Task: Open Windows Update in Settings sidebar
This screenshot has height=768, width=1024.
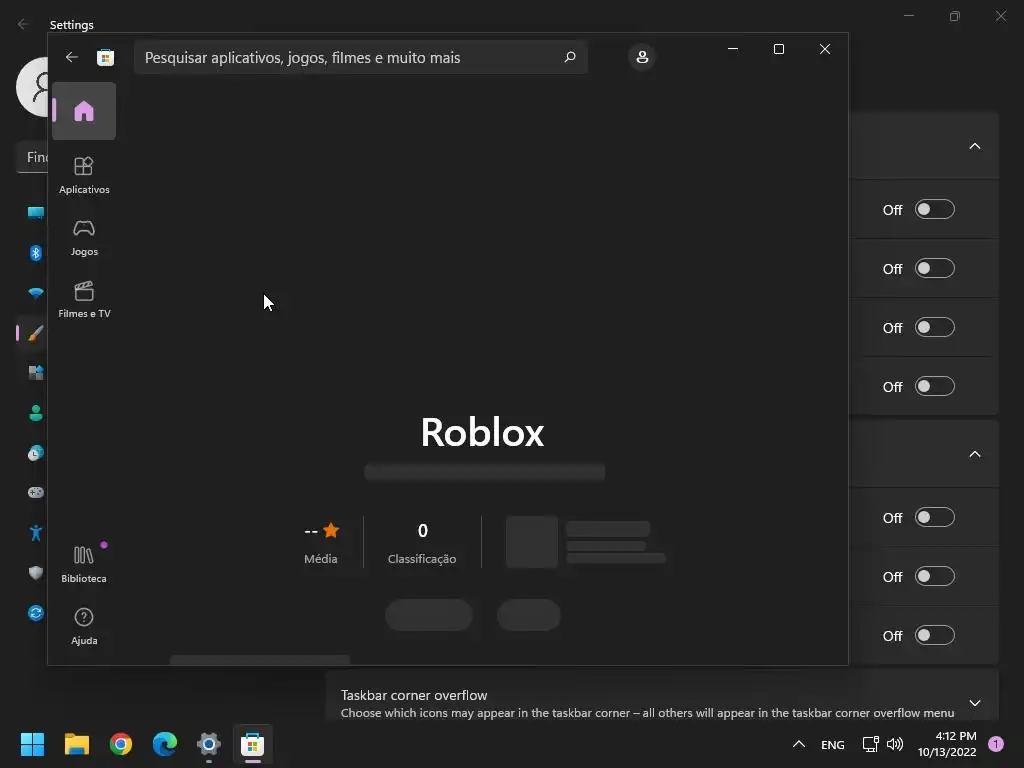Action: point(35,613)
